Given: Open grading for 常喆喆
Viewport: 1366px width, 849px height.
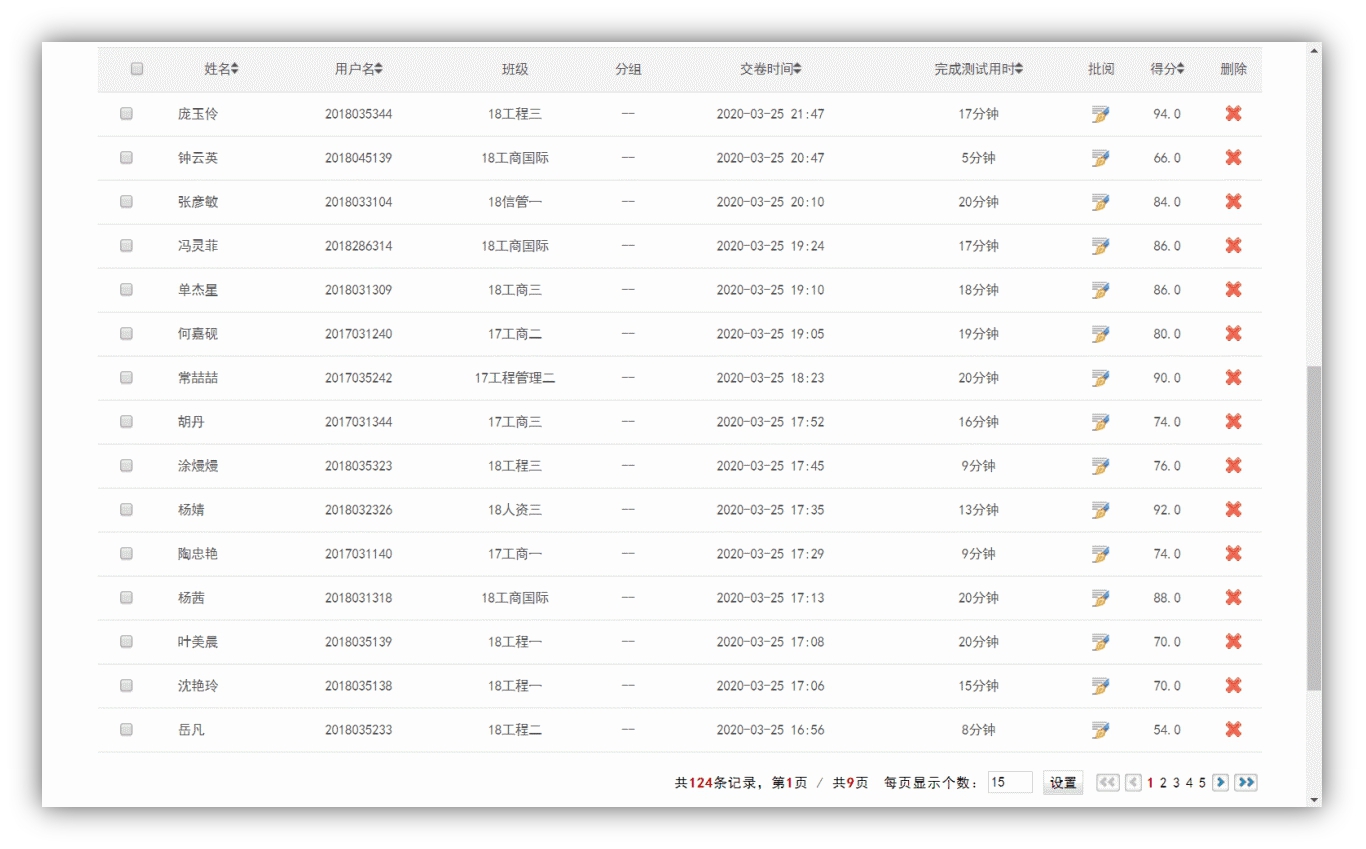Looking at the screenshot, I should (x=1100, y=378).
